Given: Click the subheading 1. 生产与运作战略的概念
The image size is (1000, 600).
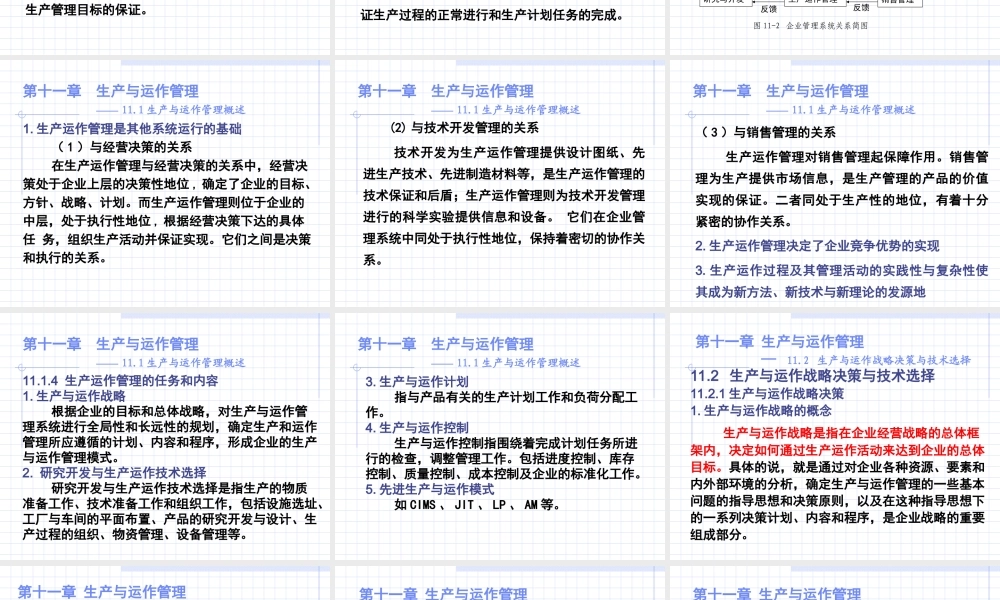Looking at the screenshot, I should point(761,411).
